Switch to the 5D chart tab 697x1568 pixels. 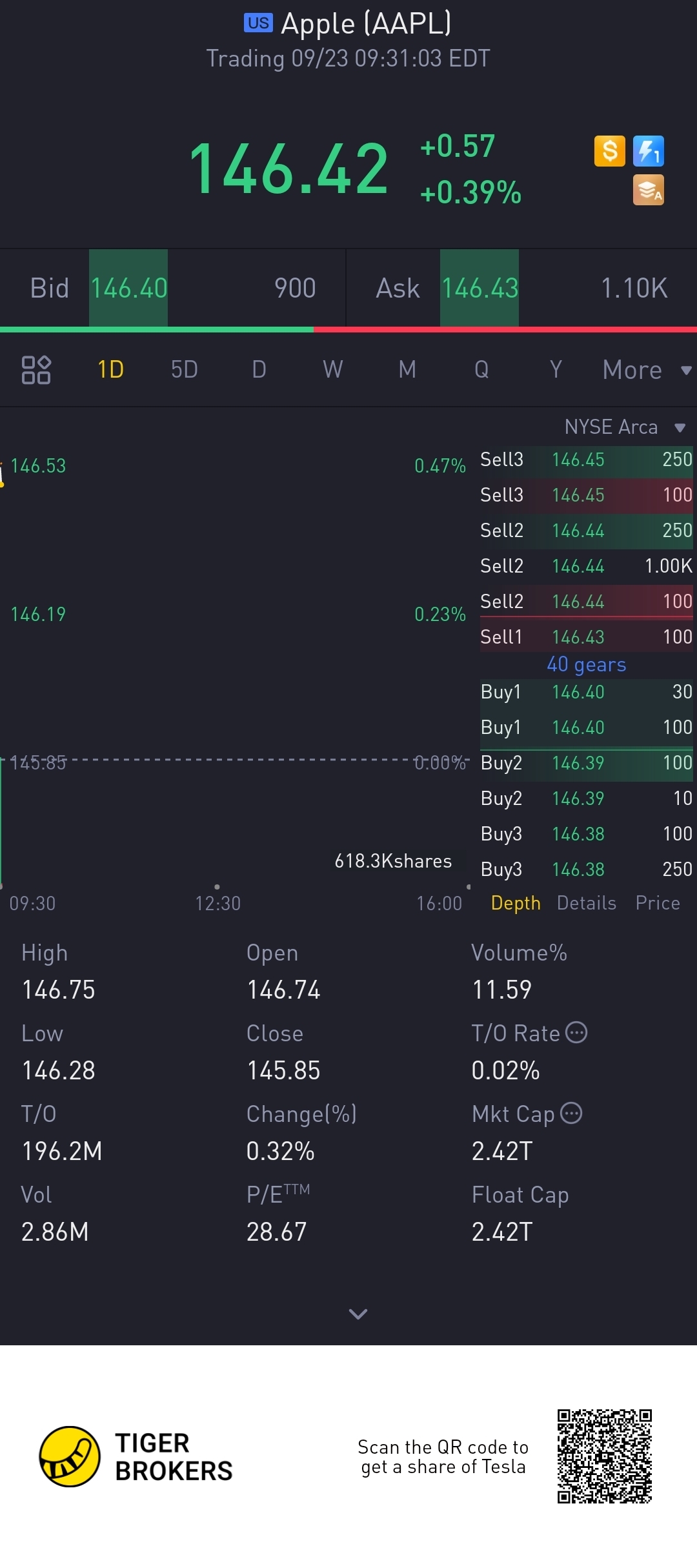click(184, 370)
